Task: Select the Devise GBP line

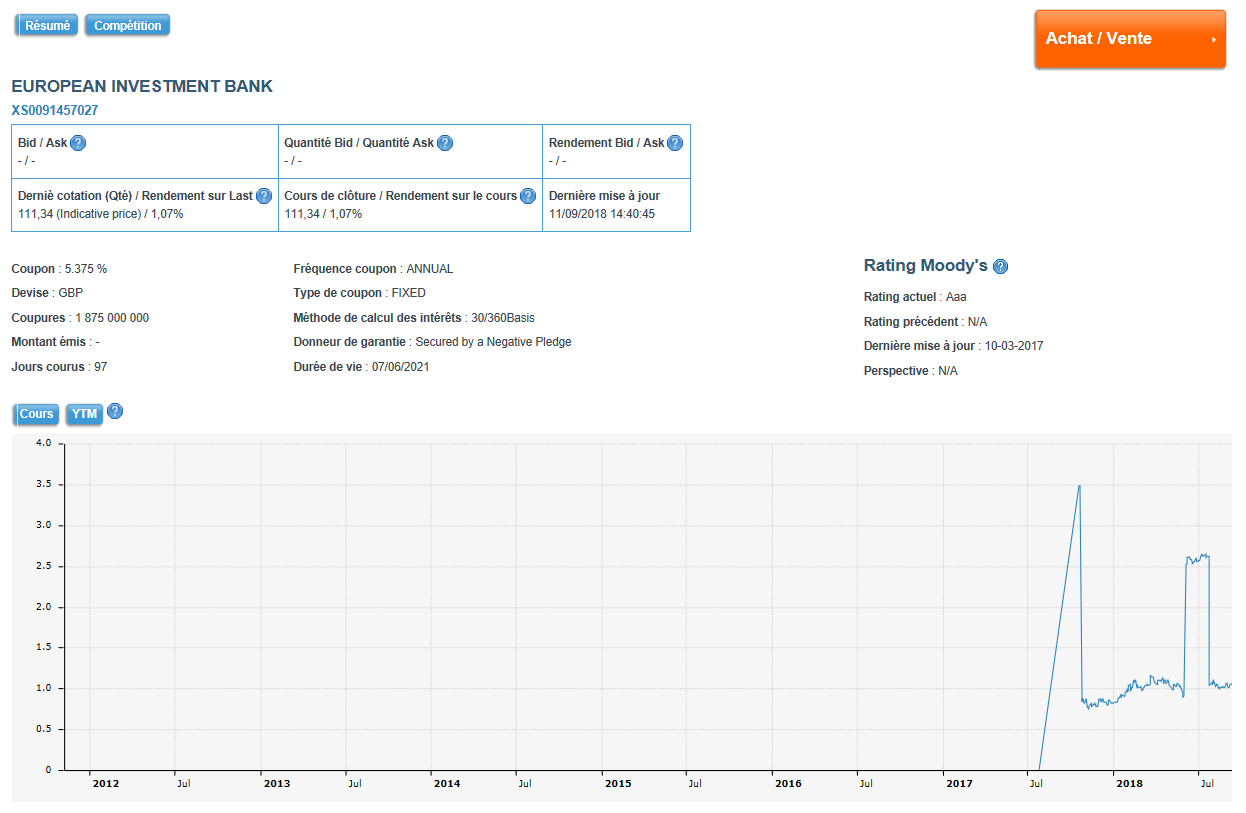Action: [x=47, y=293]
